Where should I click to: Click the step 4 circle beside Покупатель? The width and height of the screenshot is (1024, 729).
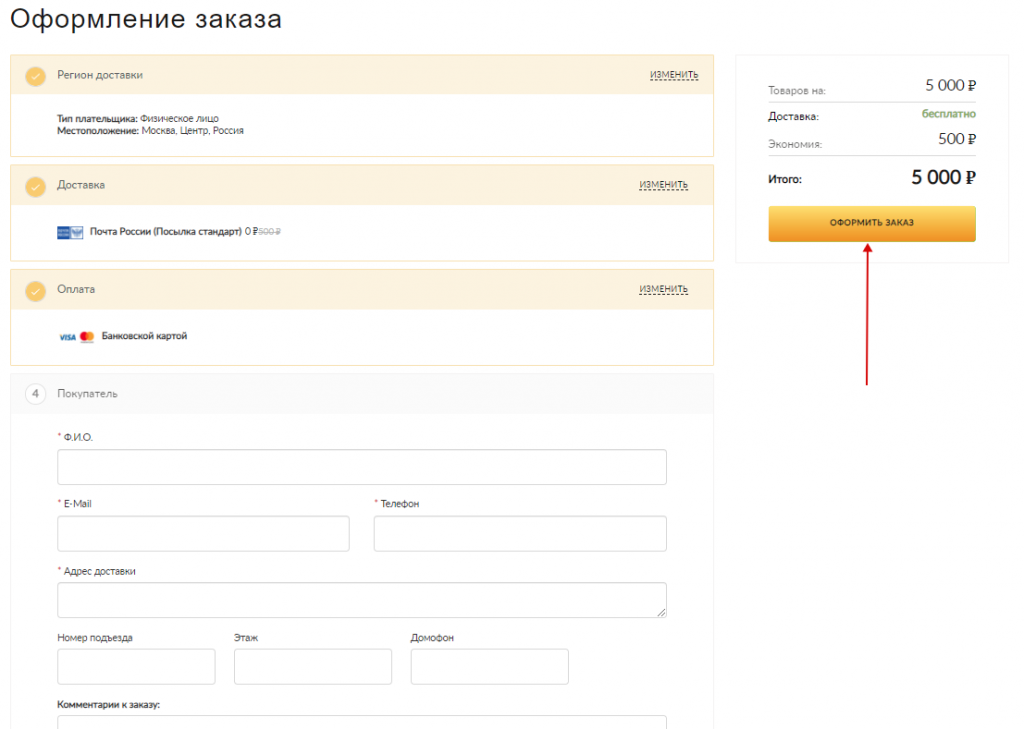[x=36, y=394]
